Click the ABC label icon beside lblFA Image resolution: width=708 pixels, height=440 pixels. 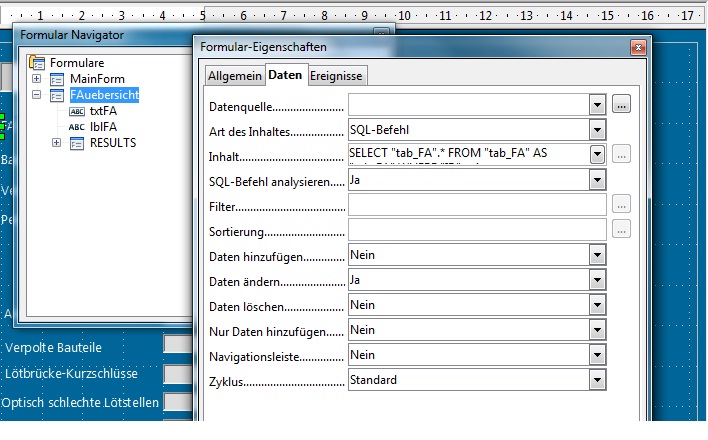pyautogui.click(x=77, y=127)
